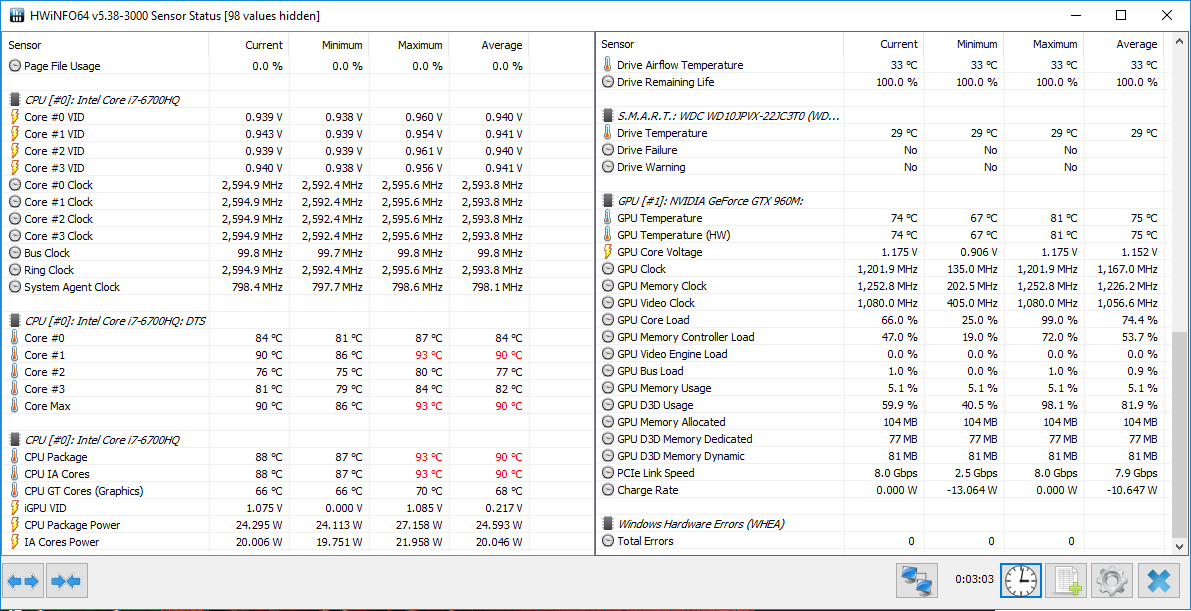Click the icon next to Total Errors

point(608,541)
